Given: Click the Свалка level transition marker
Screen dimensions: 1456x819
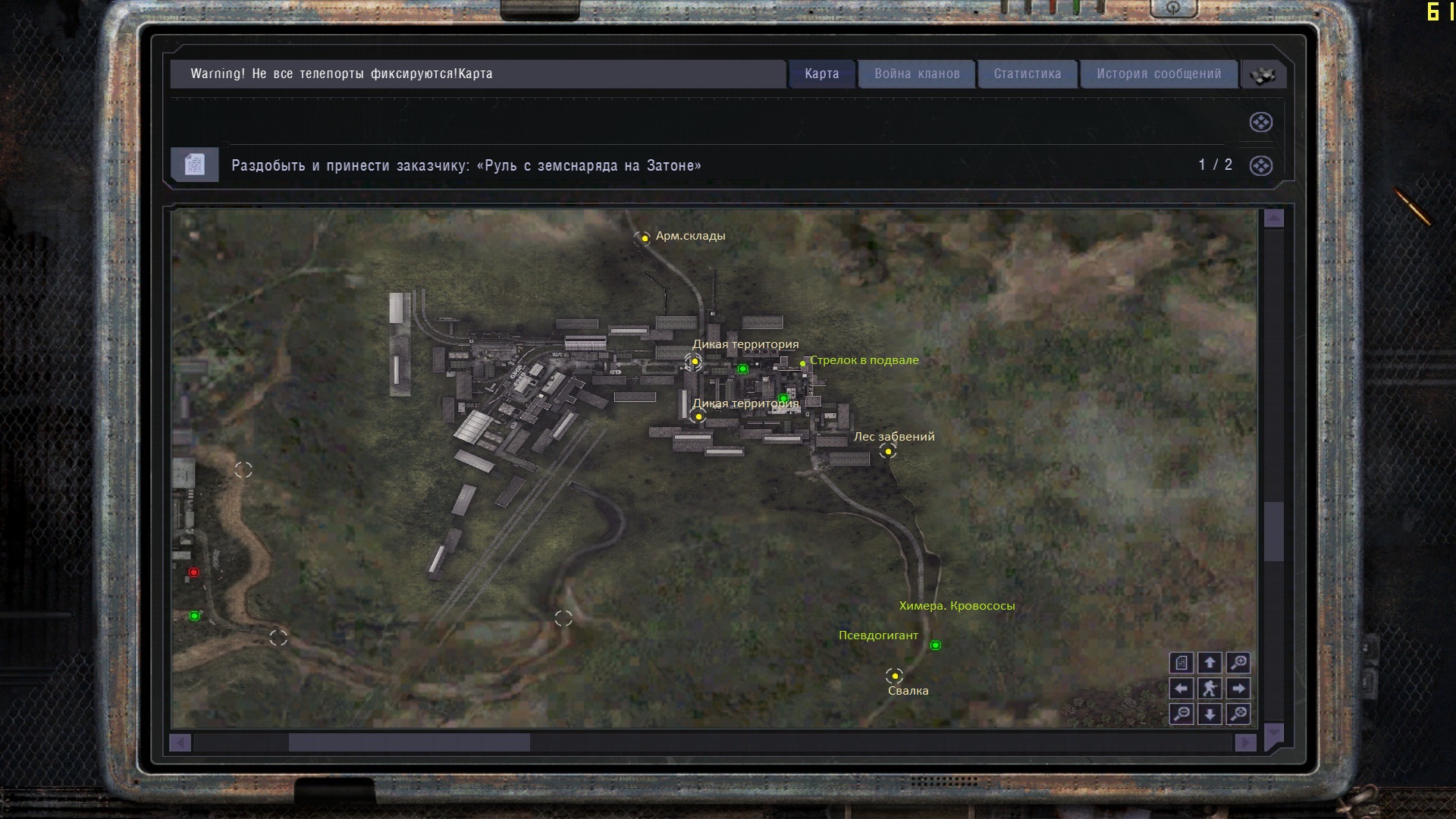Looking at the screenshot, I should coord(894,675).
